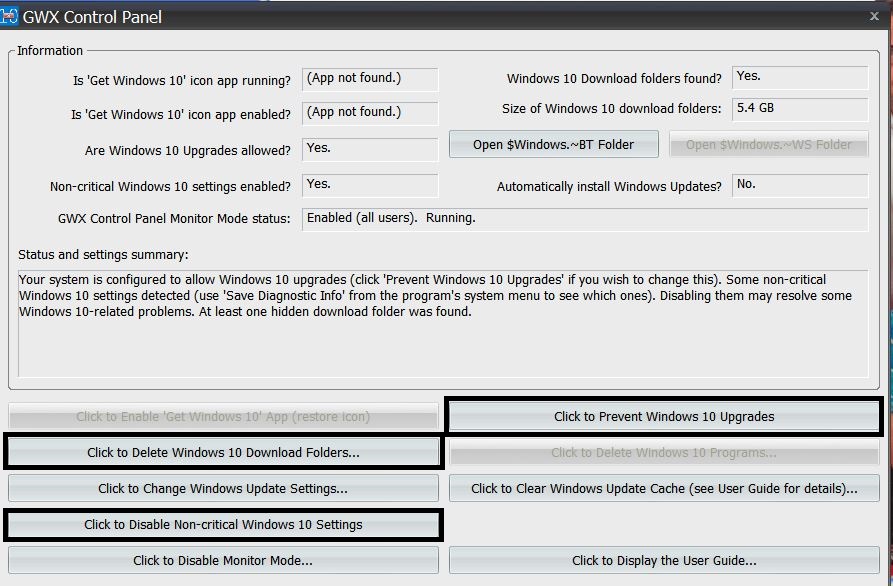Disable Non-critical Windows 10 Settings
Viewport: 893px width, 586px height.
pyautogui.click(x=223, y=524)
